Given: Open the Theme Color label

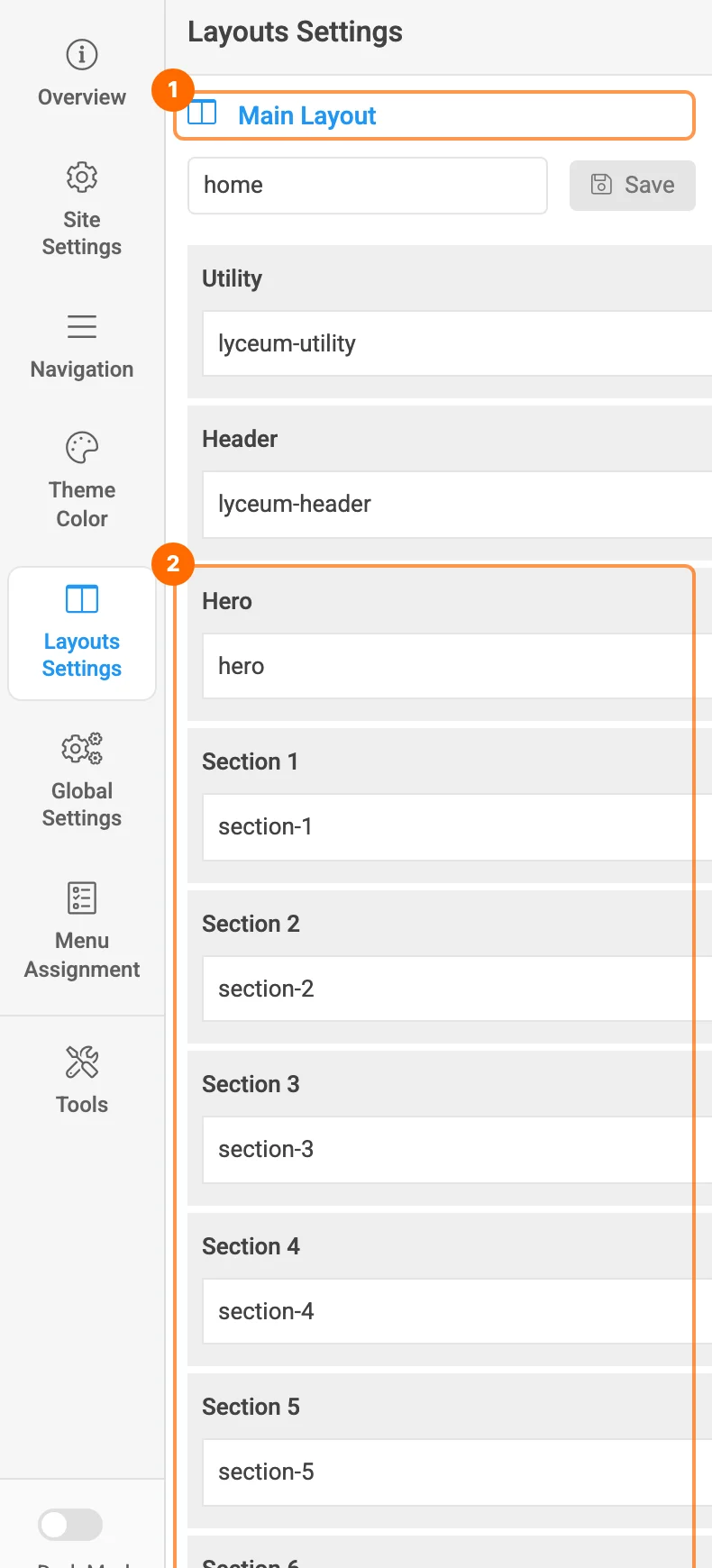Looking at the screenshot, I should click(x=82, y=505).
